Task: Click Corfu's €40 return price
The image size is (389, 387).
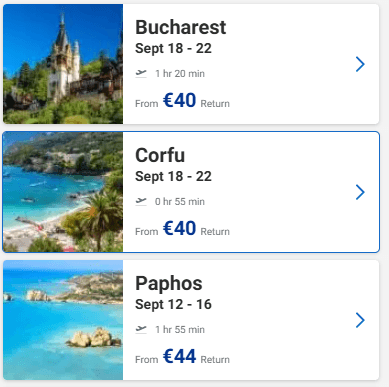Action: pos(179,228)
